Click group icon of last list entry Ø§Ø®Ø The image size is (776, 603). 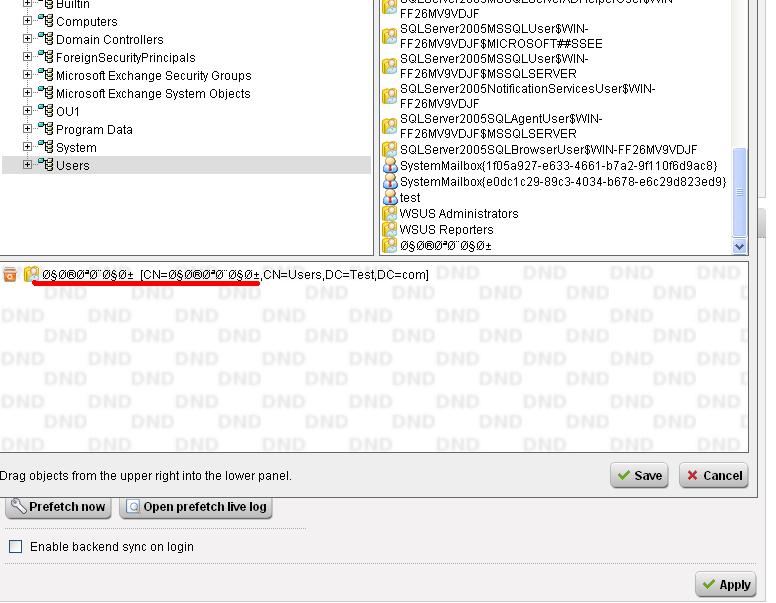[389, 246]
